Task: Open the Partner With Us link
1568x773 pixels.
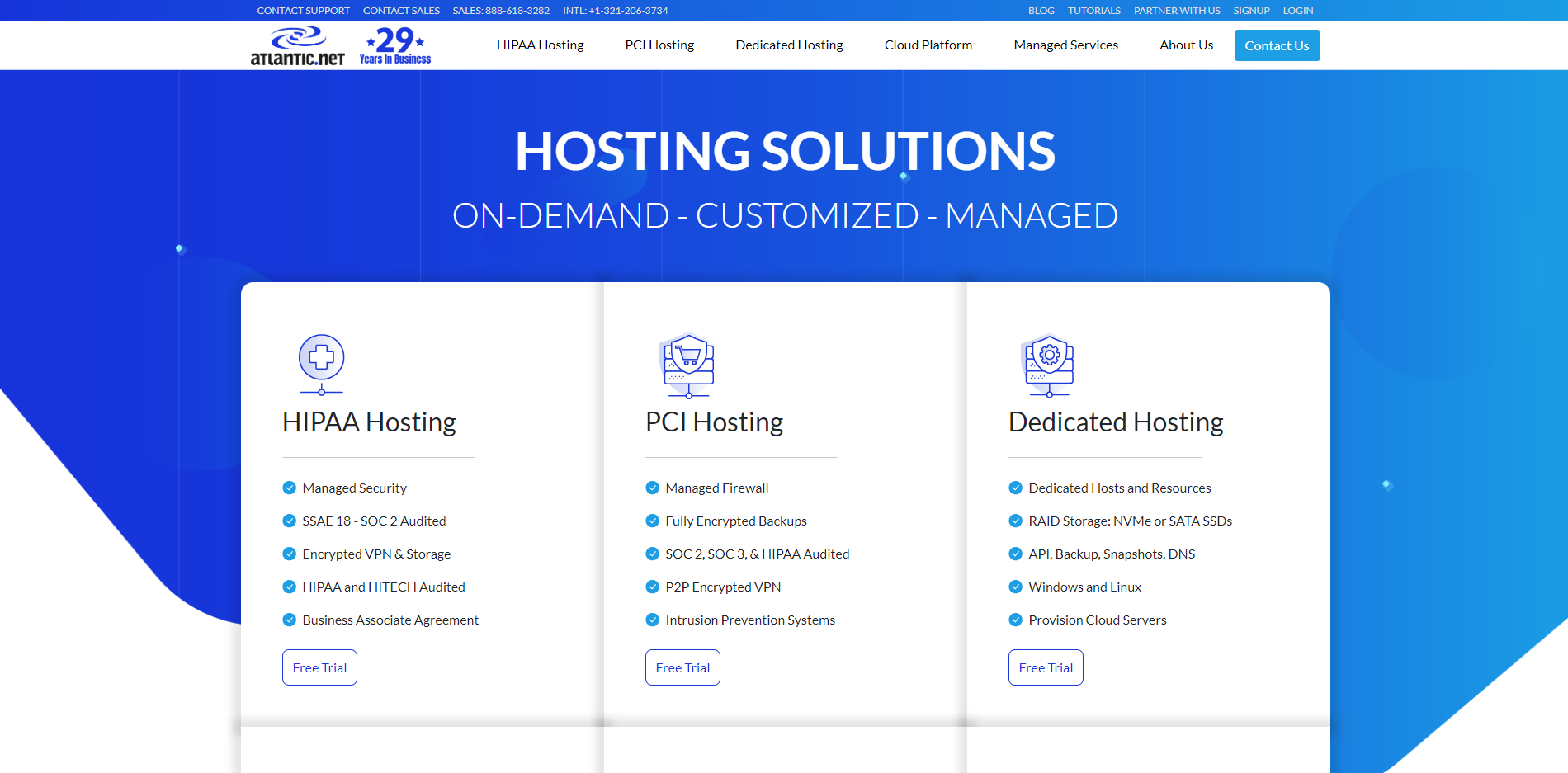Action: 1177,11
